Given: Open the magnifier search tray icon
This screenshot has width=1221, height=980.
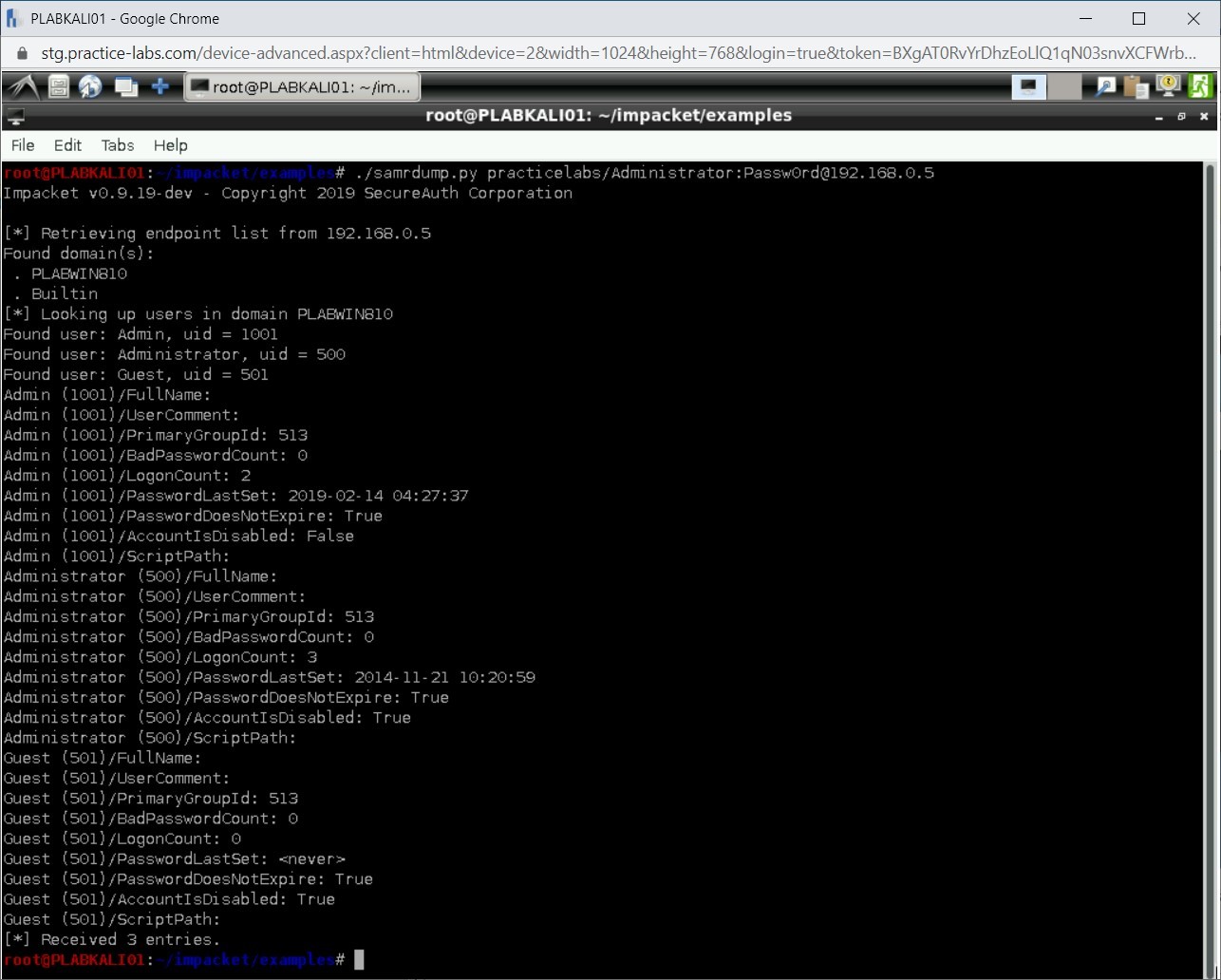Looking at the screenshot, I should click(1105, 87).
